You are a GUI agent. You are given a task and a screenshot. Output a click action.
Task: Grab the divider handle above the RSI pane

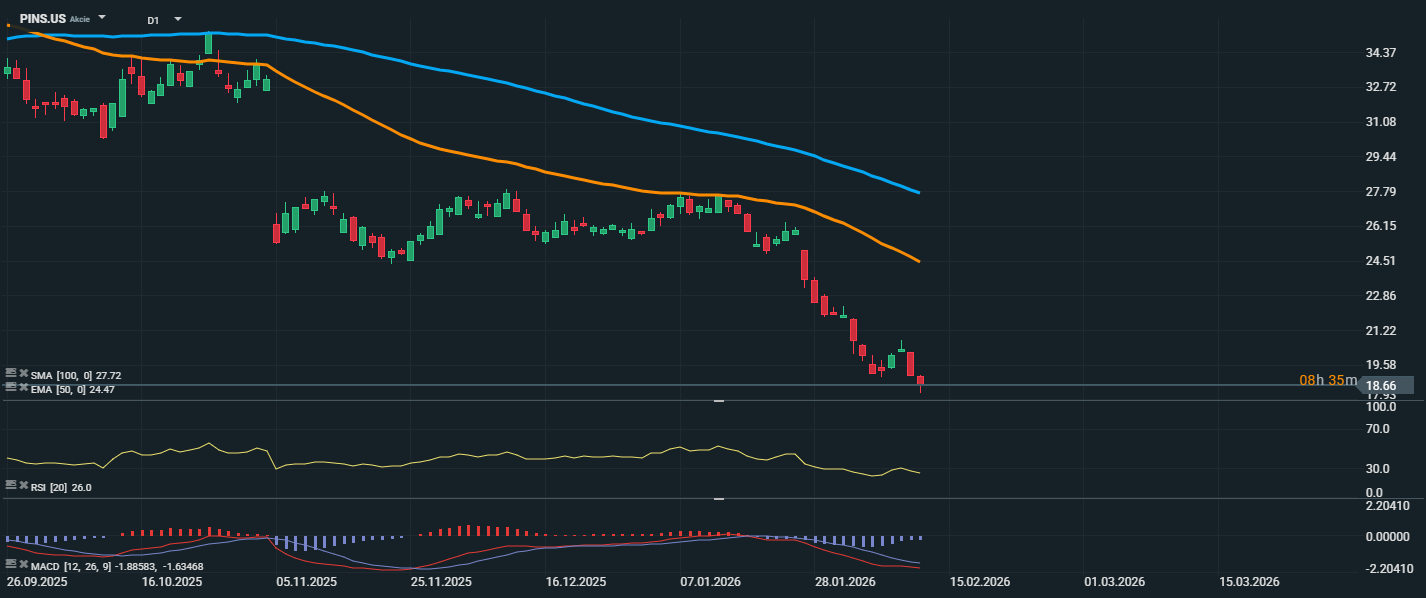pos(718,401)
